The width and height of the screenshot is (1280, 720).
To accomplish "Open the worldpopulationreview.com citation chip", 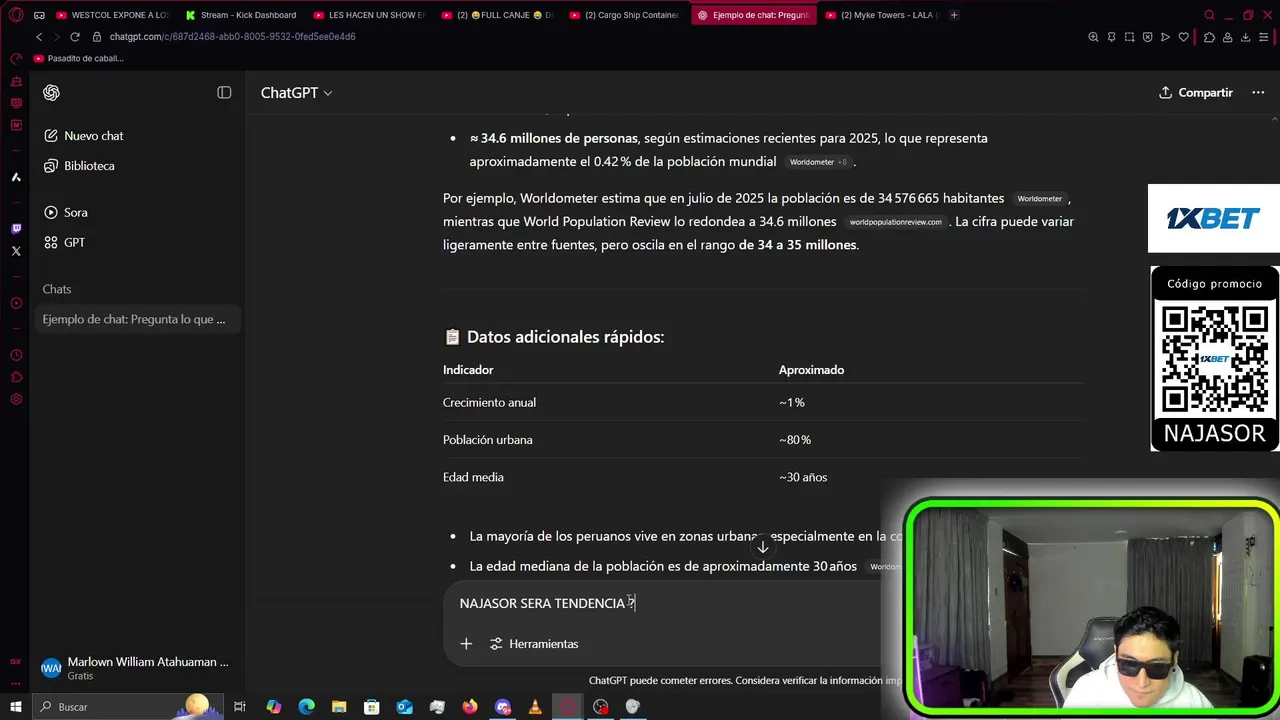I will click(896, 222).
